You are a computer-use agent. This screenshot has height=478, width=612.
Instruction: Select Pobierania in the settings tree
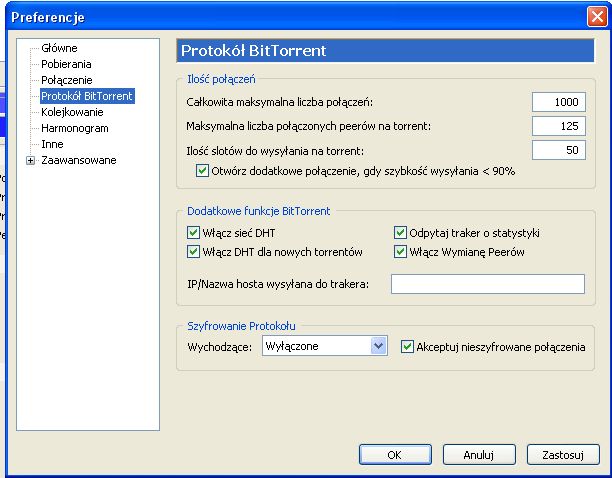point(66,64)
